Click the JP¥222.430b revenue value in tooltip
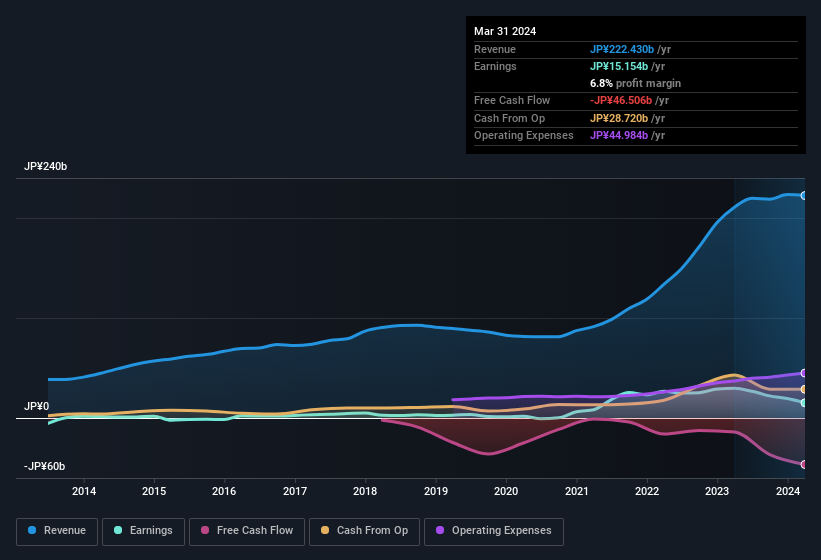Image resolution: width=821 pixels, height=560 pixels. (x=622, y=49)
